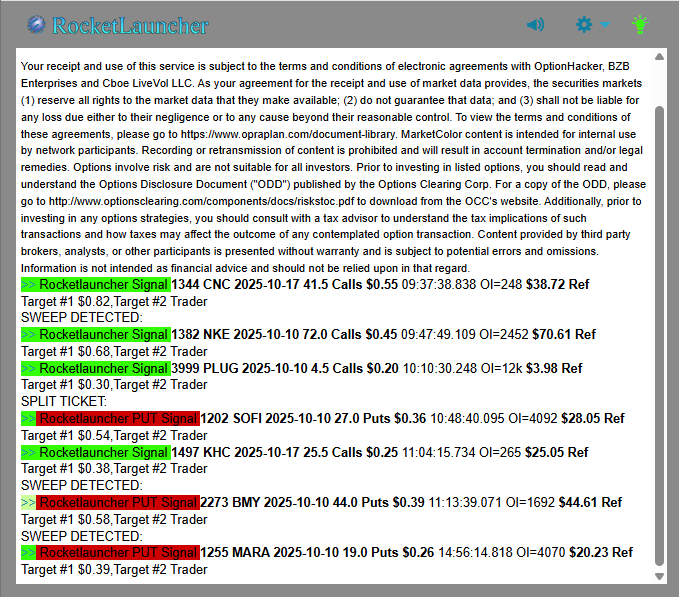Expand the dropdown arrow beside the gear
Image resolution: width=679 pixels, height=597 pixels.
(606, 26)
